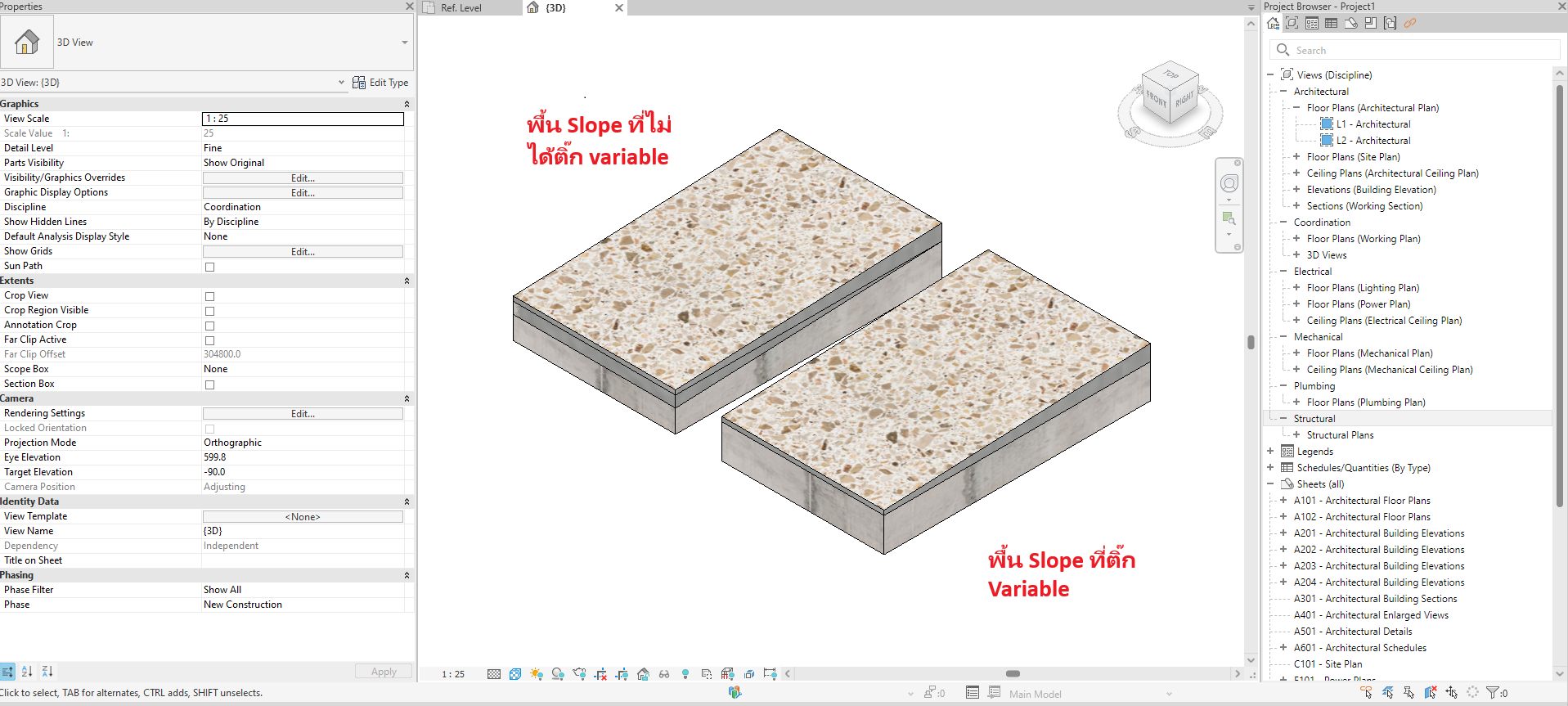Viewport: 1568px width, 706px height.
Task: Toggle Select Pinned Elements status bar icon
Action: pos(1409,693)
